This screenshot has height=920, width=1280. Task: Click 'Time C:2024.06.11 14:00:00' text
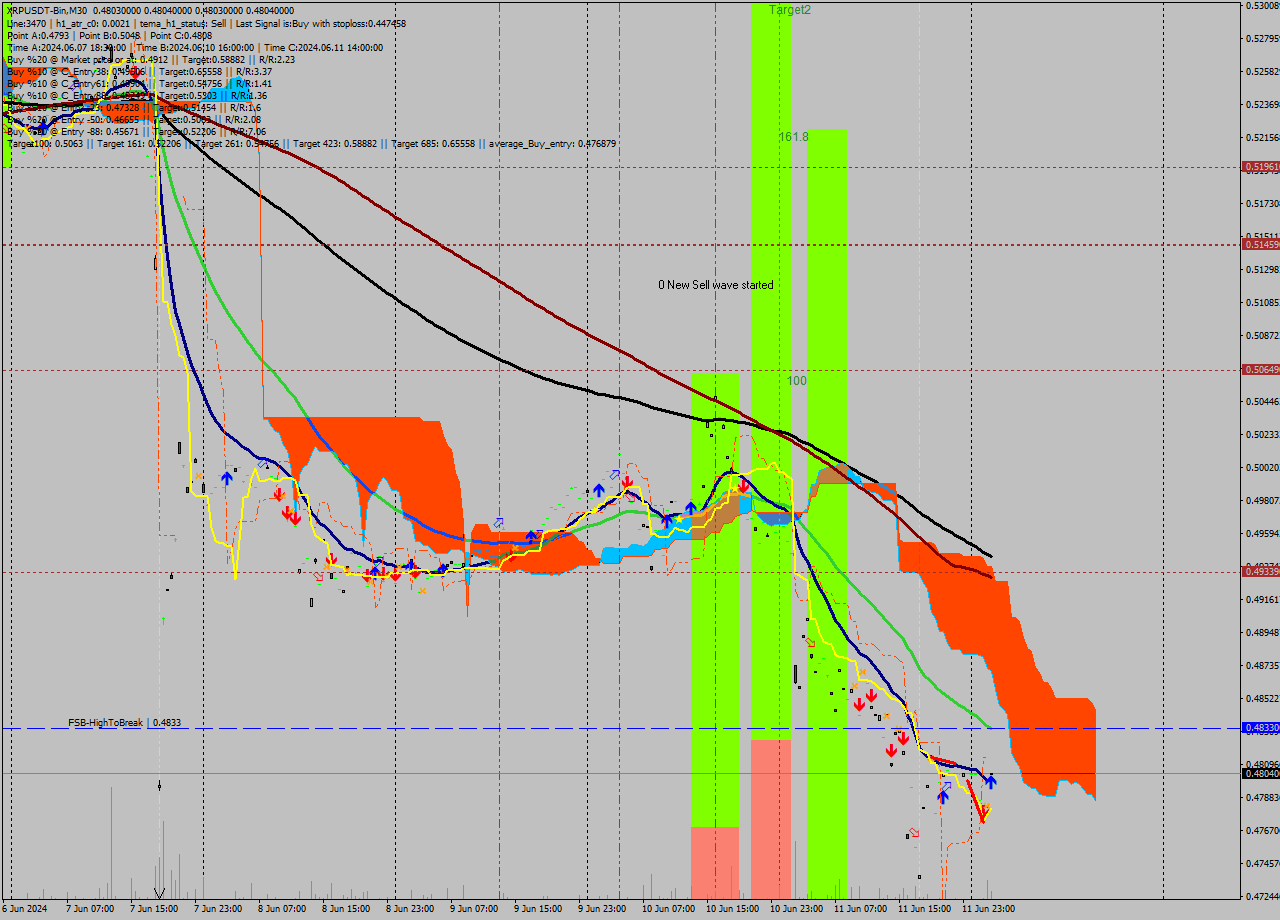[x=324, y=47]
